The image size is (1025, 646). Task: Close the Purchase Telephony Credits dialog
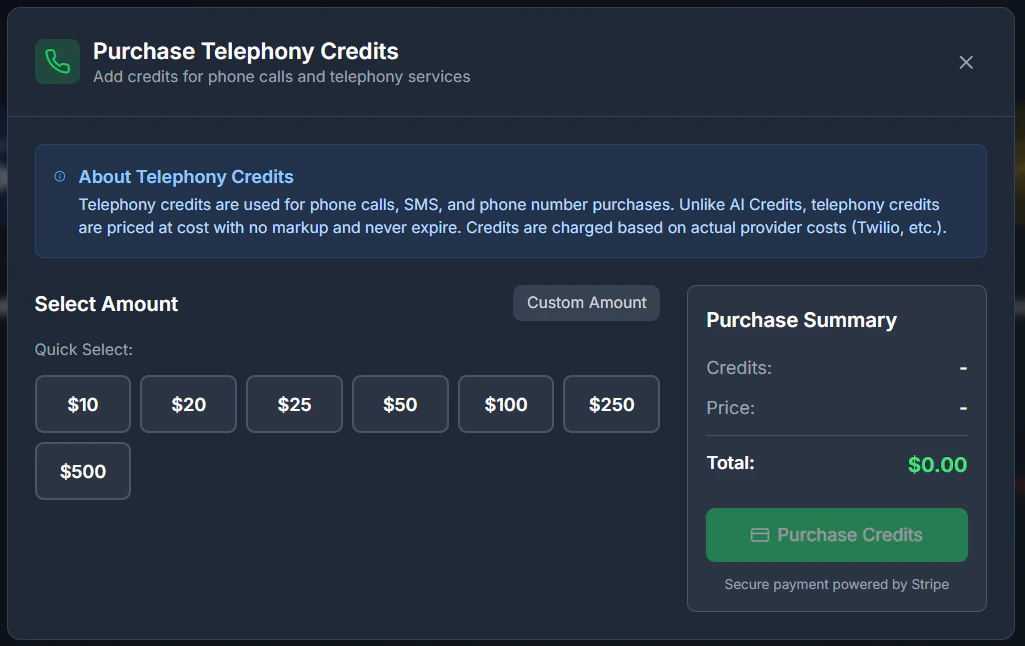(966, 62)
